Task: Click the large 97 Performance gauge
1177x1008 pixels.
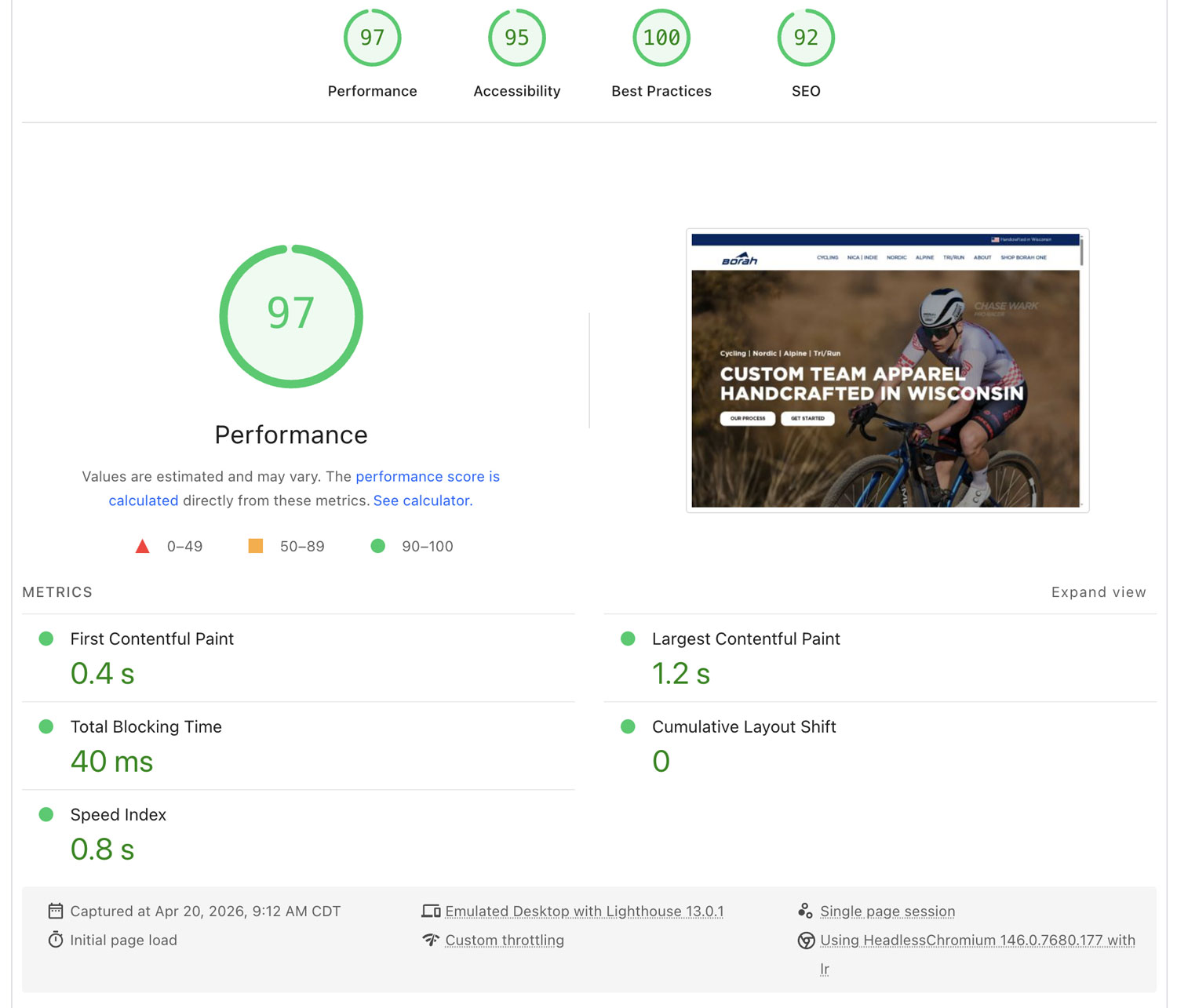Action: (291, 316)
